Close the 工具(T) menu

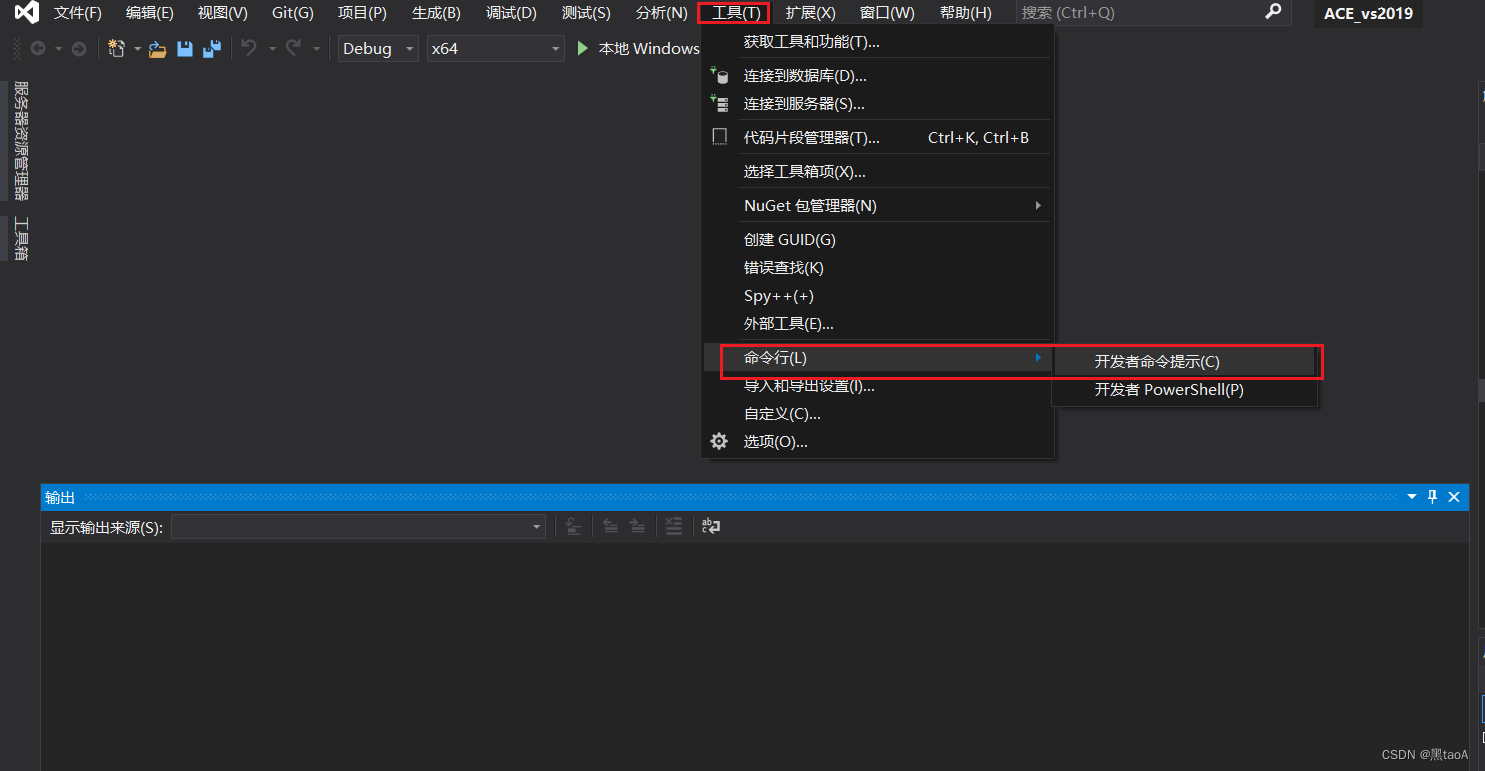(734, 13)
